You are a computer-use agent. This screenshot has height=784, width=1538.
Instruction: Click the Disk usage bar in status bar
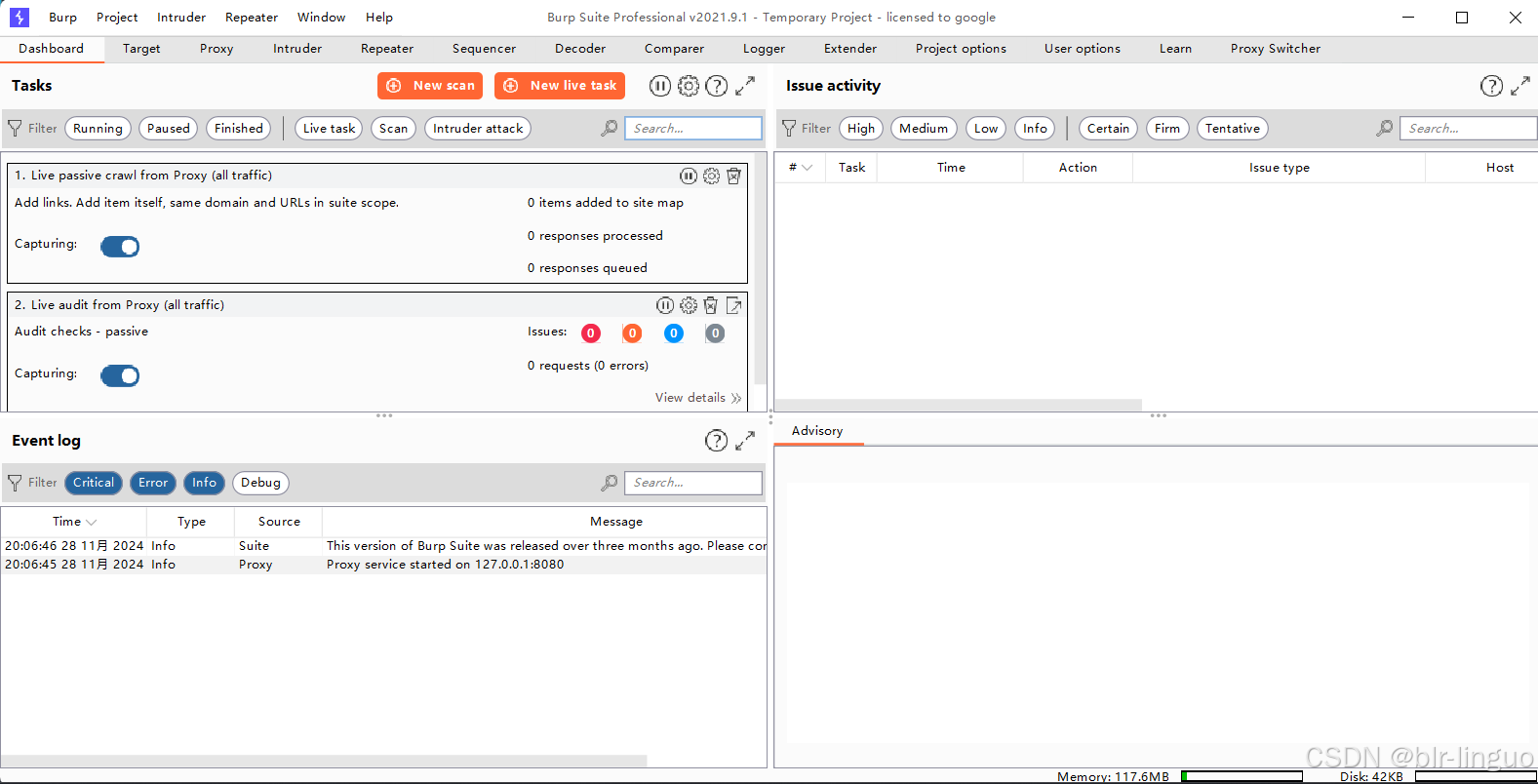[x=1476, y=777]
